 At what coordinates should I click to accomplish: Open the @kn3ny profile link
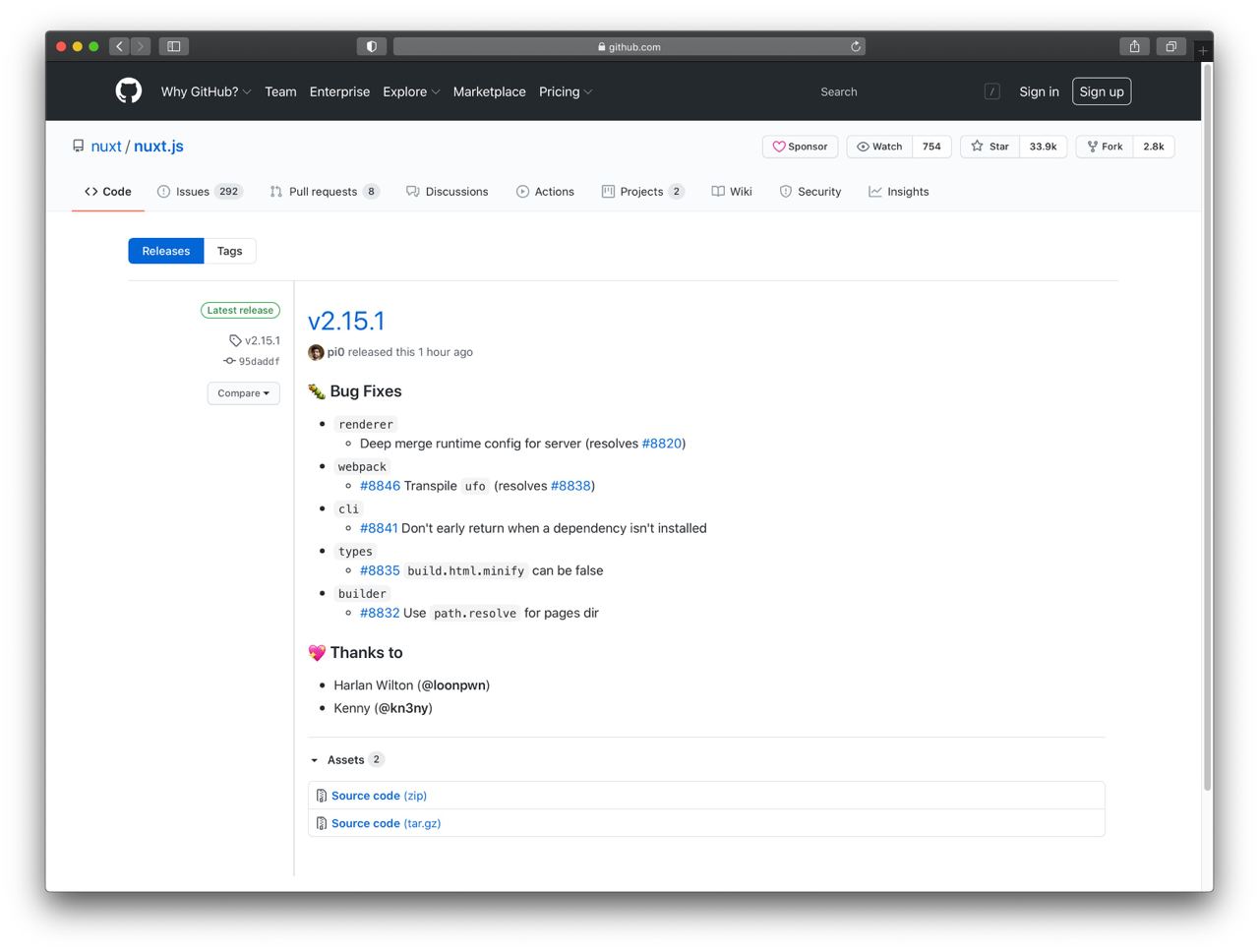(x=403, y=708)
